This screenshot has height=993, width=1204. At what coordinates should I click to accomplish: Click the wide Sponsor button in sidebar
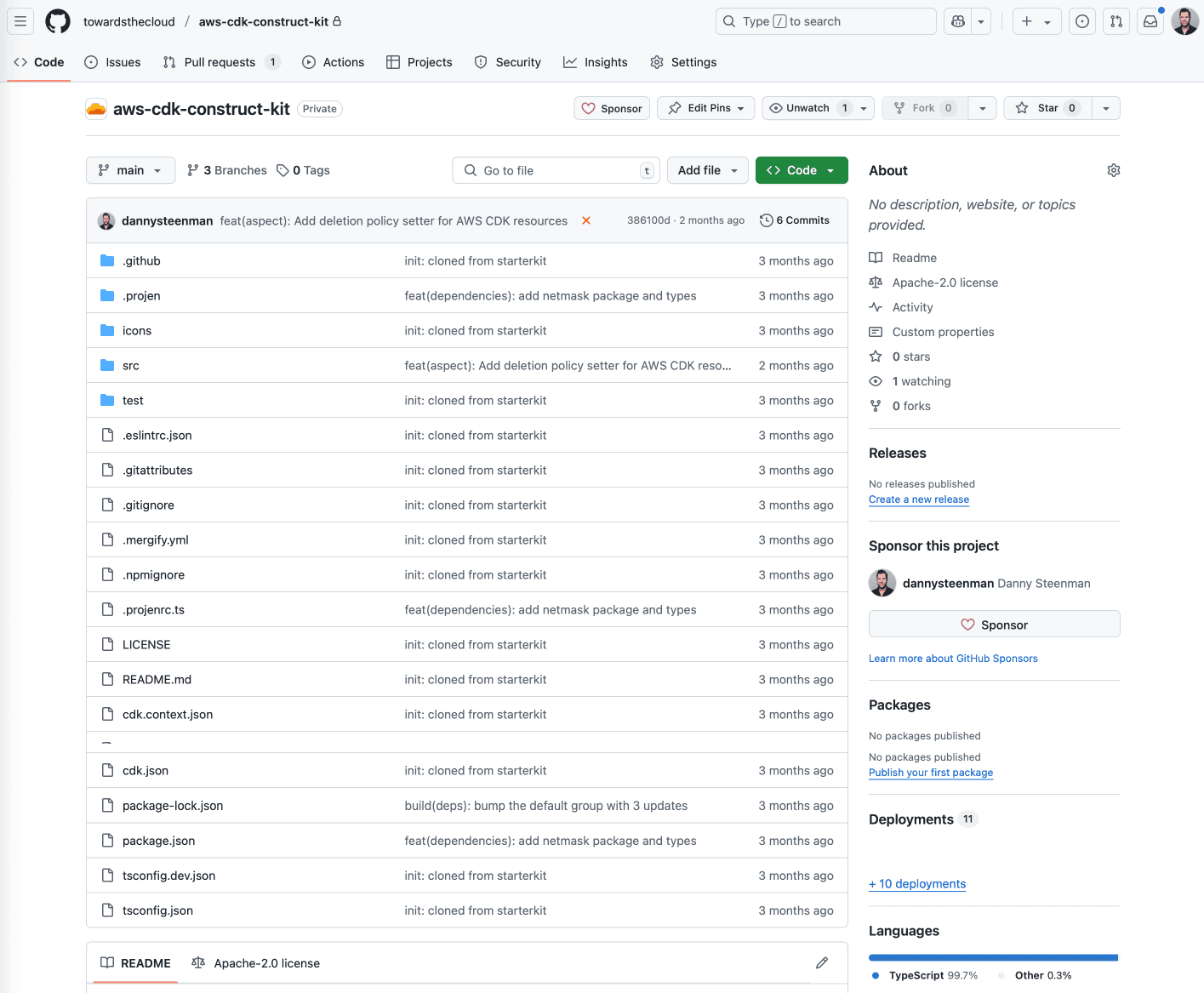tap(994, 624)
